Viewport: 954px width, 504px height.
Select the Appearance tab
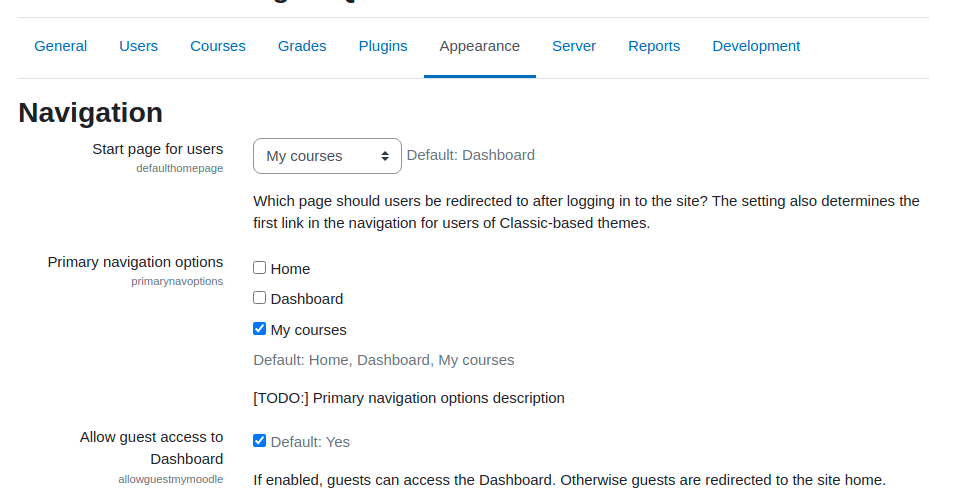479,46
